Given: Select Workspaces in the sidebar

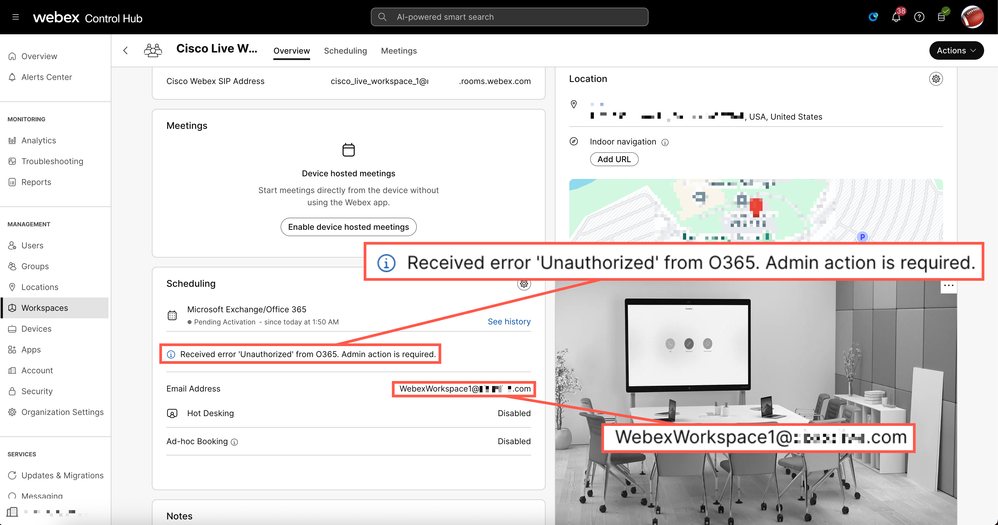Looking at the screenshot, I should pos(55,308).
